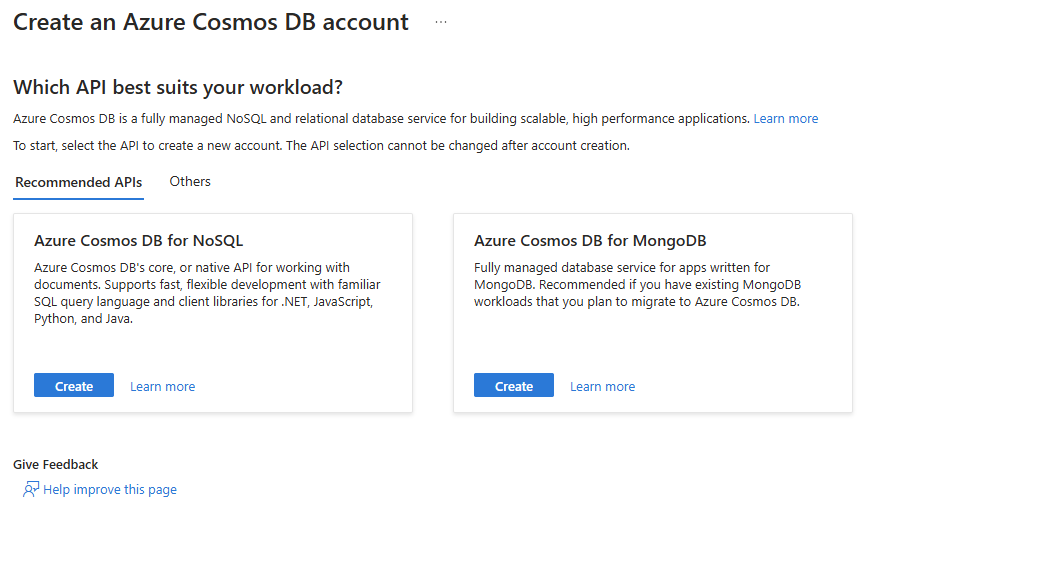Follow the Learn more link after the service description
The image size is (1051, 567).
pos(786,119)
